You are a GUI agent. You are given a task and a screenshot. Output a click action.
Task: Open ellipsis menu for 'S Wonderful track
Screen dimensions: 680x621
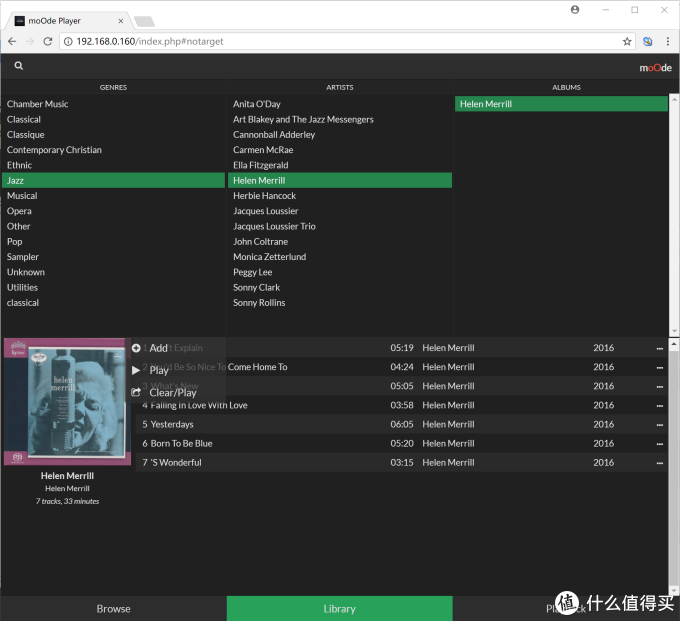click(x=659, y=462)
